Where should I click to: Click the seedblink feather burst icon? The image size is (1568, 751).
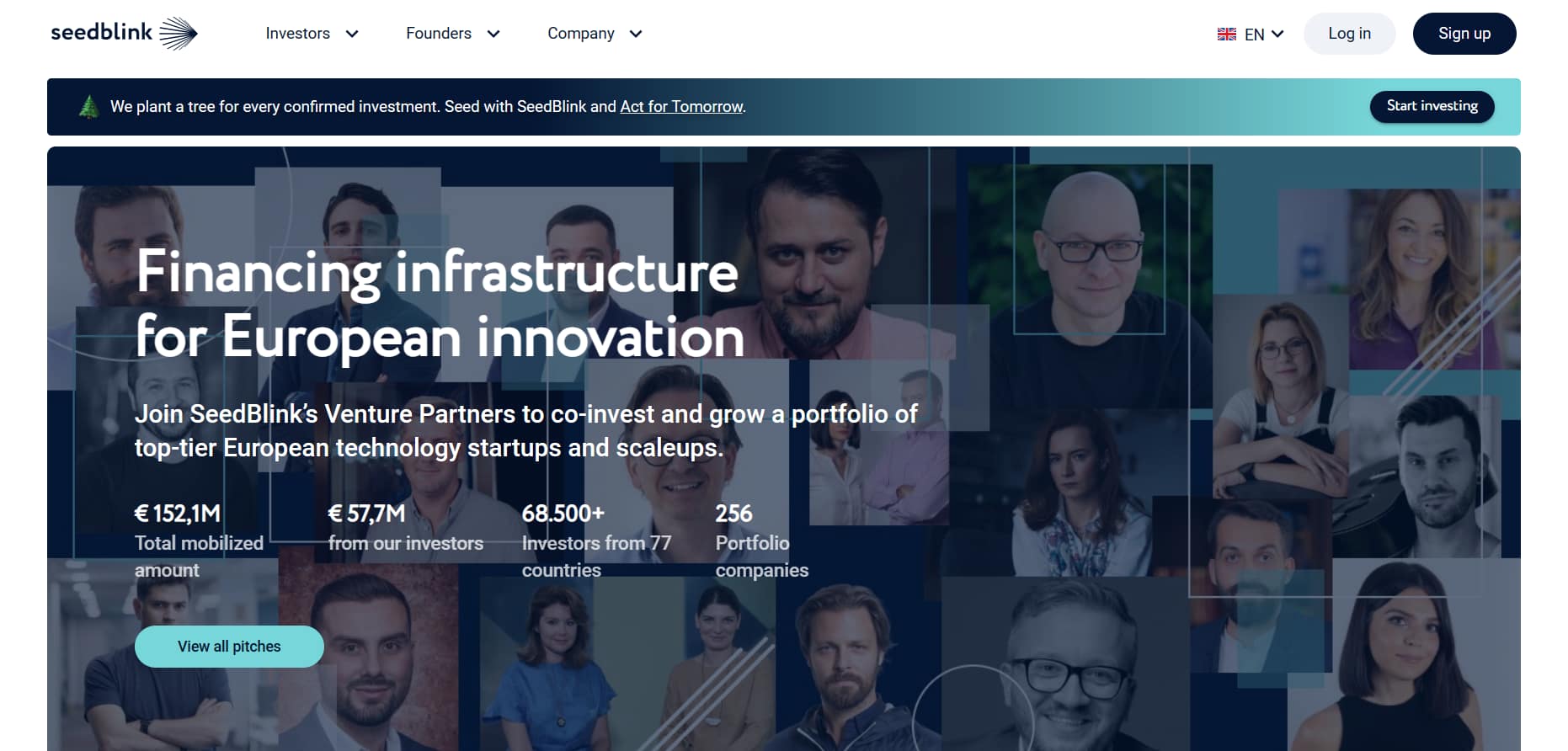point(178,34)
